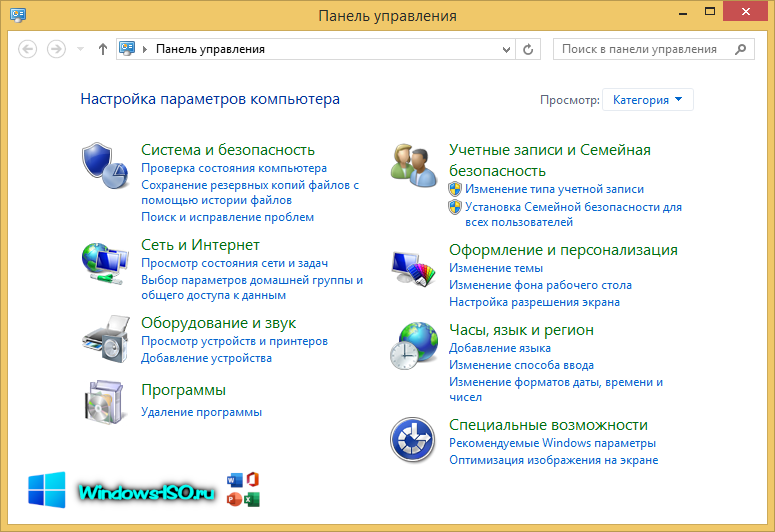
Task: Click the Back navigation arrow
Action: [28, 49]
